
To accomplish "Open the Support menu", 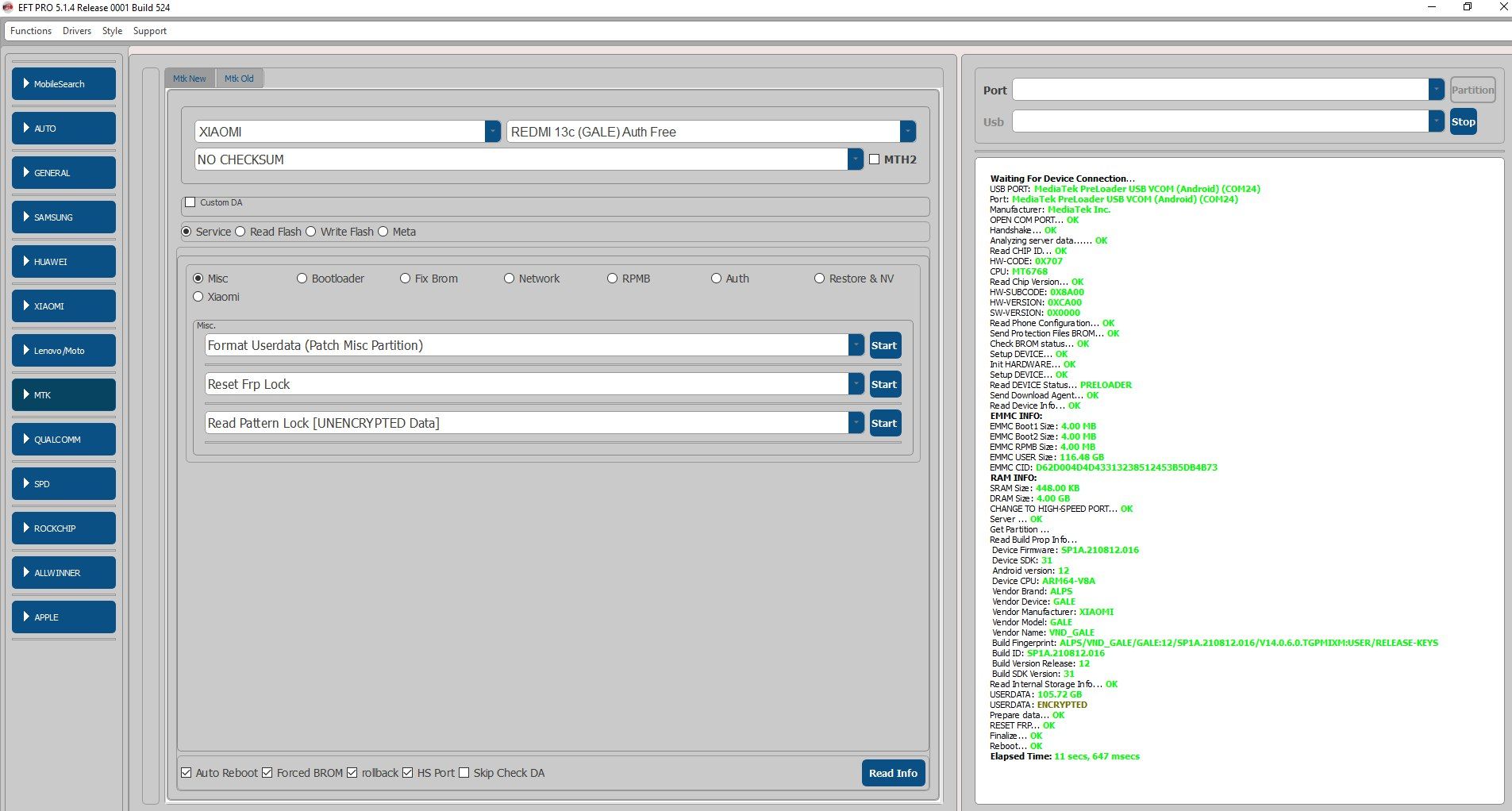I will pos(150,31).
